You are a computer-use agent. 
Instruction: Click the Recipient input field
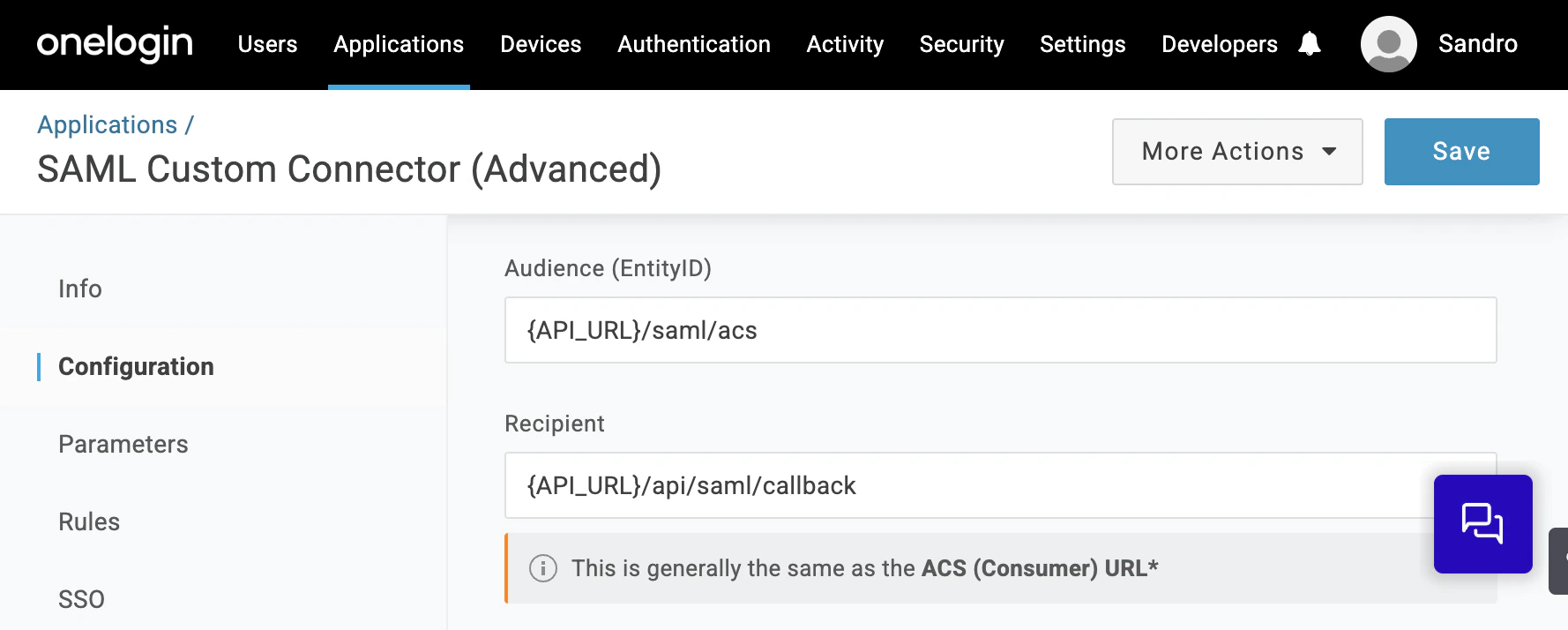click(x=970, y=485)
